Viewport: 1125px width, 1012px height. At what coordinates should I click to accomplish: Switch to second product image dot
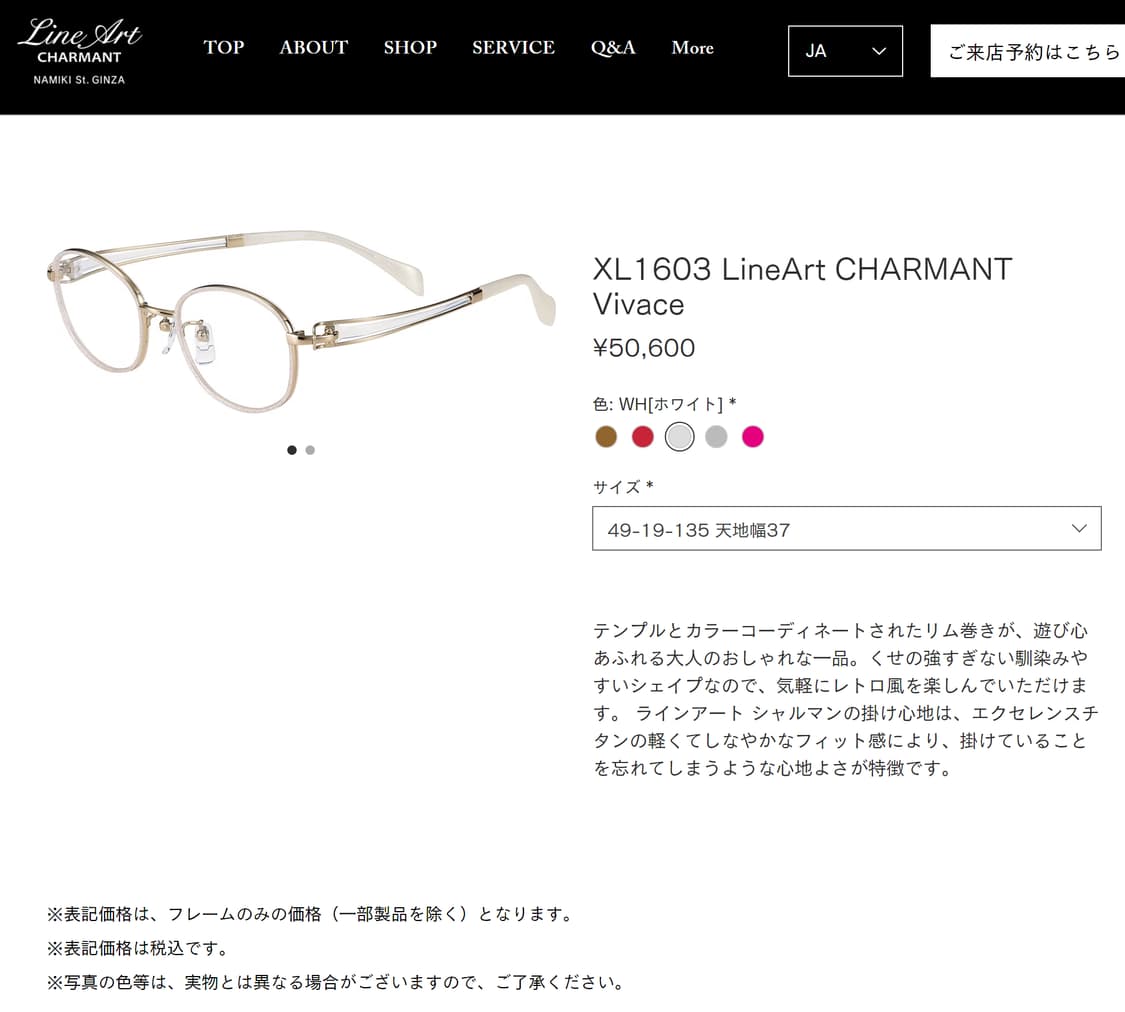click(310, 450)
